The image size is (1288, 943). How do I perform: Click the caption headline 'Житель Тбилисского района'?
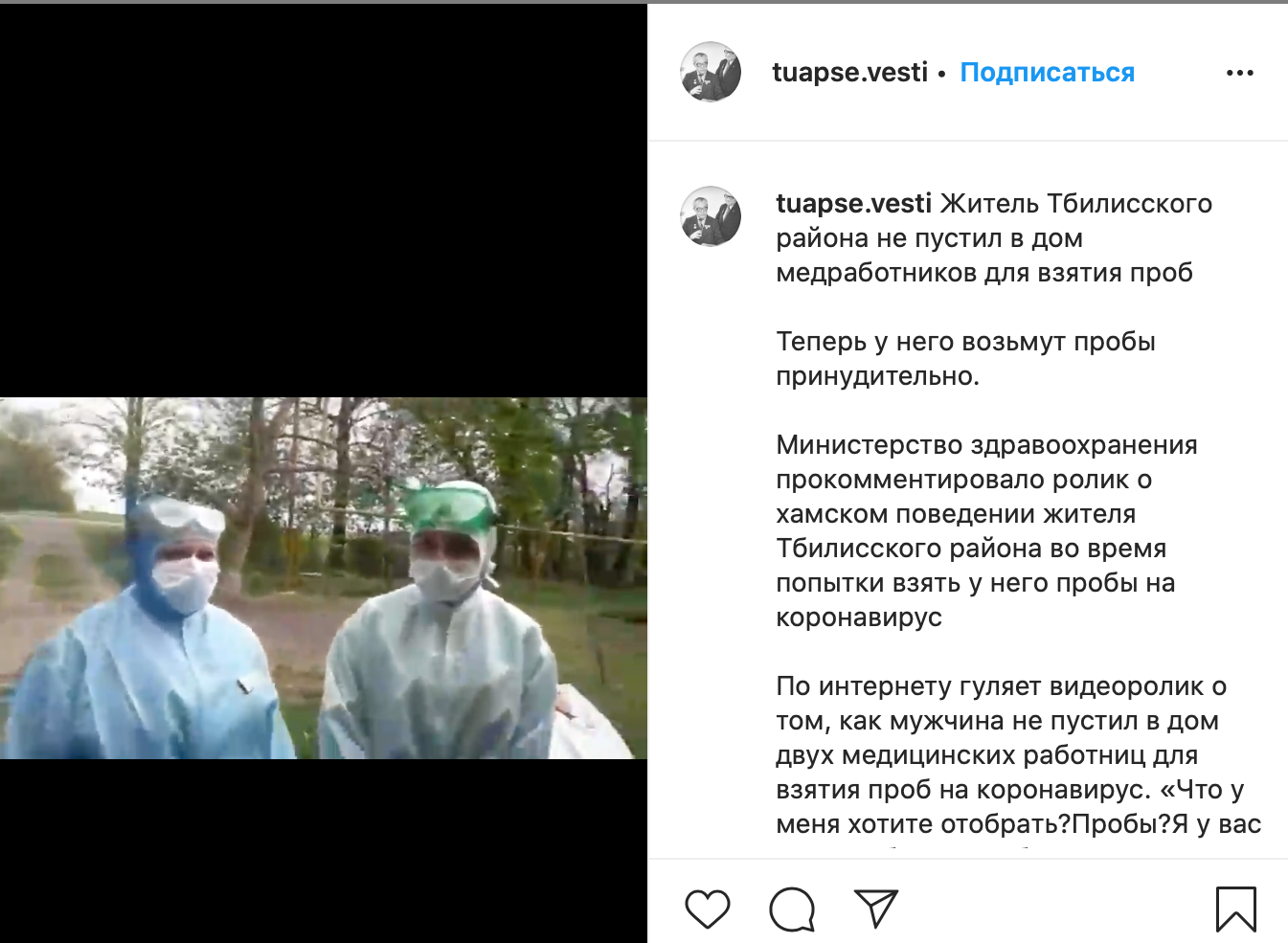coord(994,221)
